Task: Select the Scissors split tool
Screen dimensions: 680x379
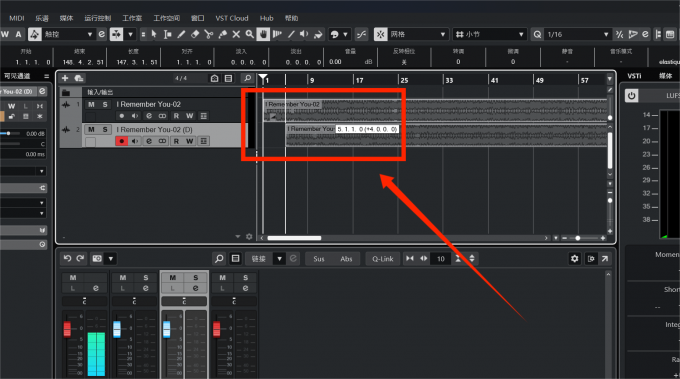Action: (209, 34)
